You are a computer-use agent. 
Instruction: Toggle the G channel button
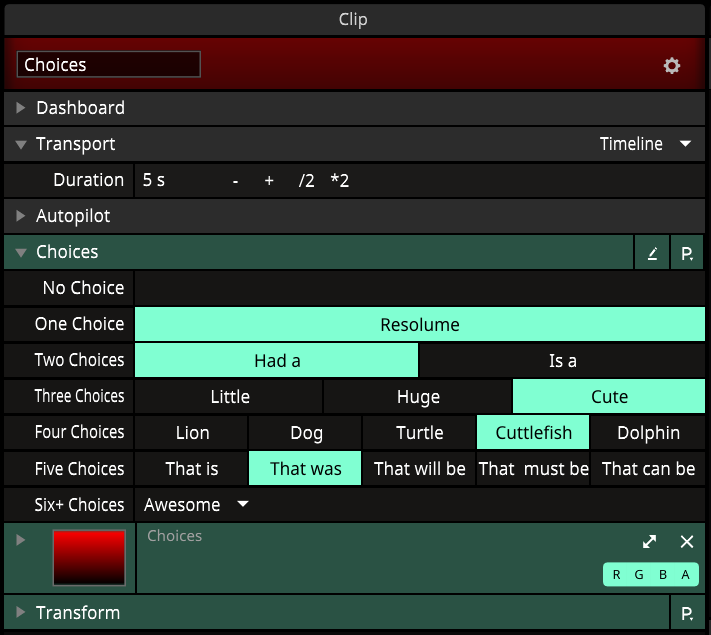tap(639, 575)
